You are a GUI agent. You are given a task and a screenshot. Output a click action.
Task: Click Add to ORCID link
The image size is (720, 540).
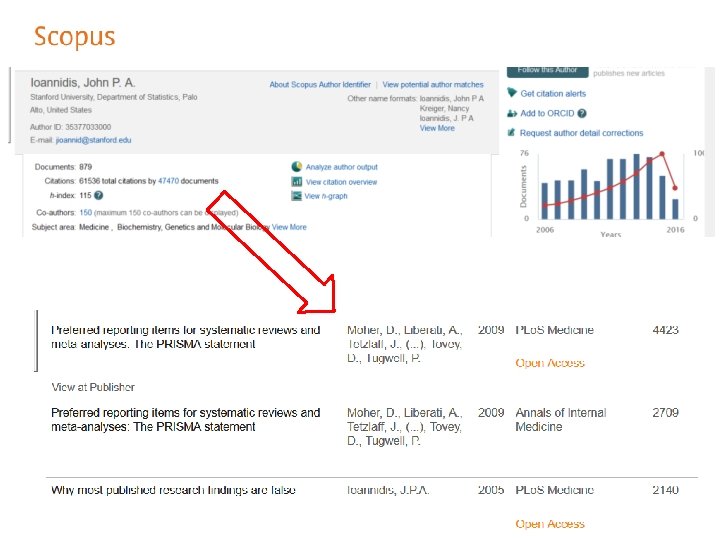[x=547, y=113]
